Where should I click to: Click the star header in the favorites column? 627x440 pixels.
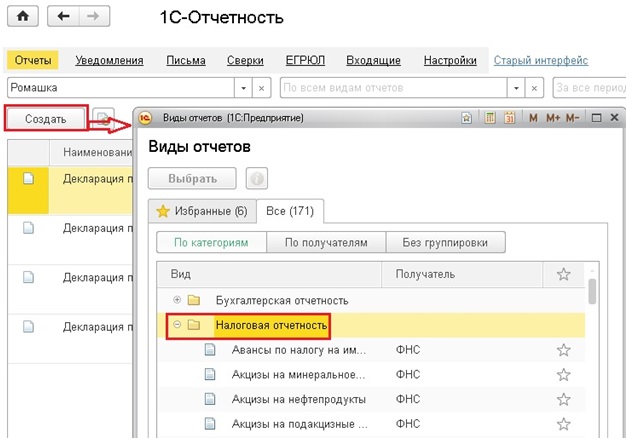[563, 274]
